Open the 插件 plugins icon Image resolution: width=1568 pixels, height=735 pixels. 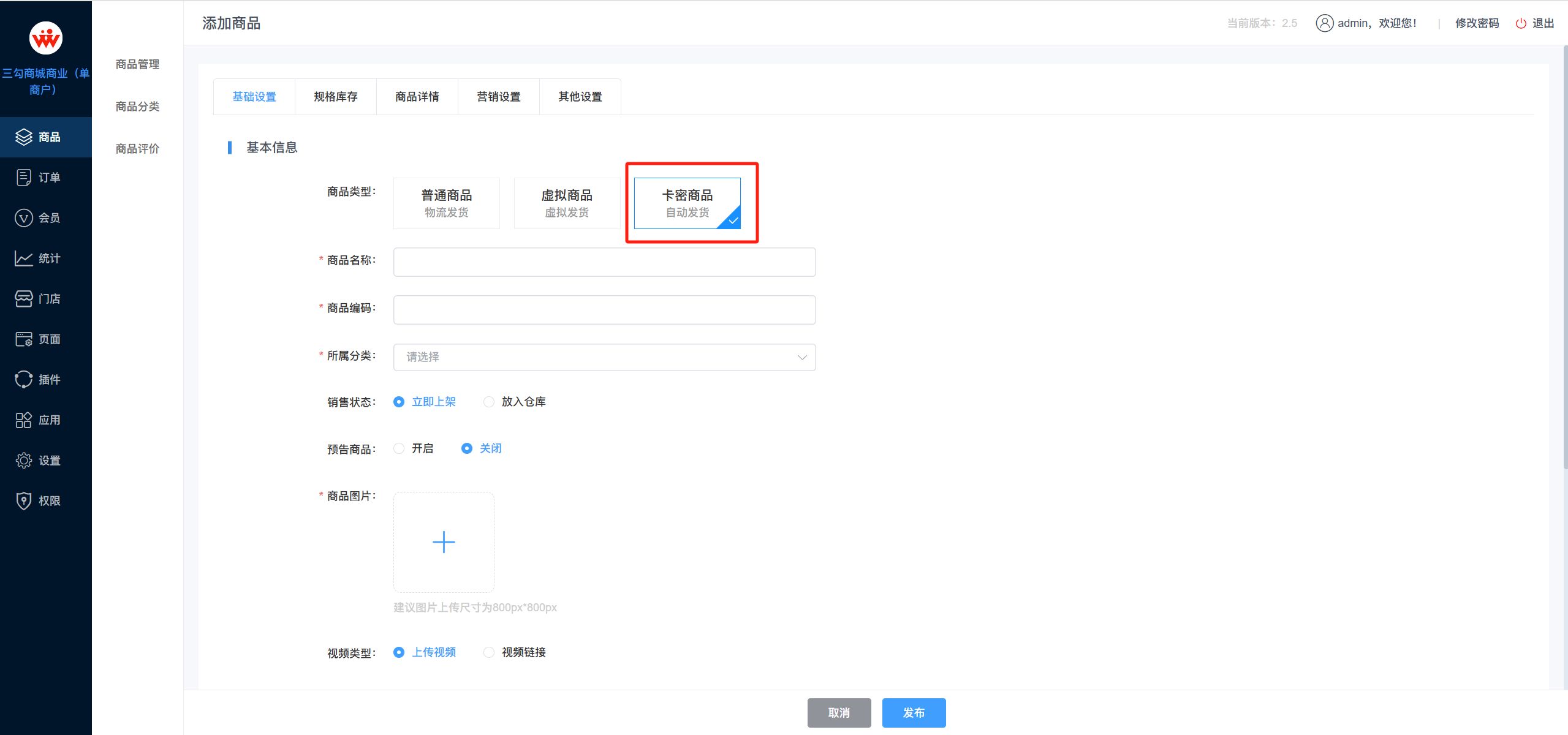pos(23,380)
